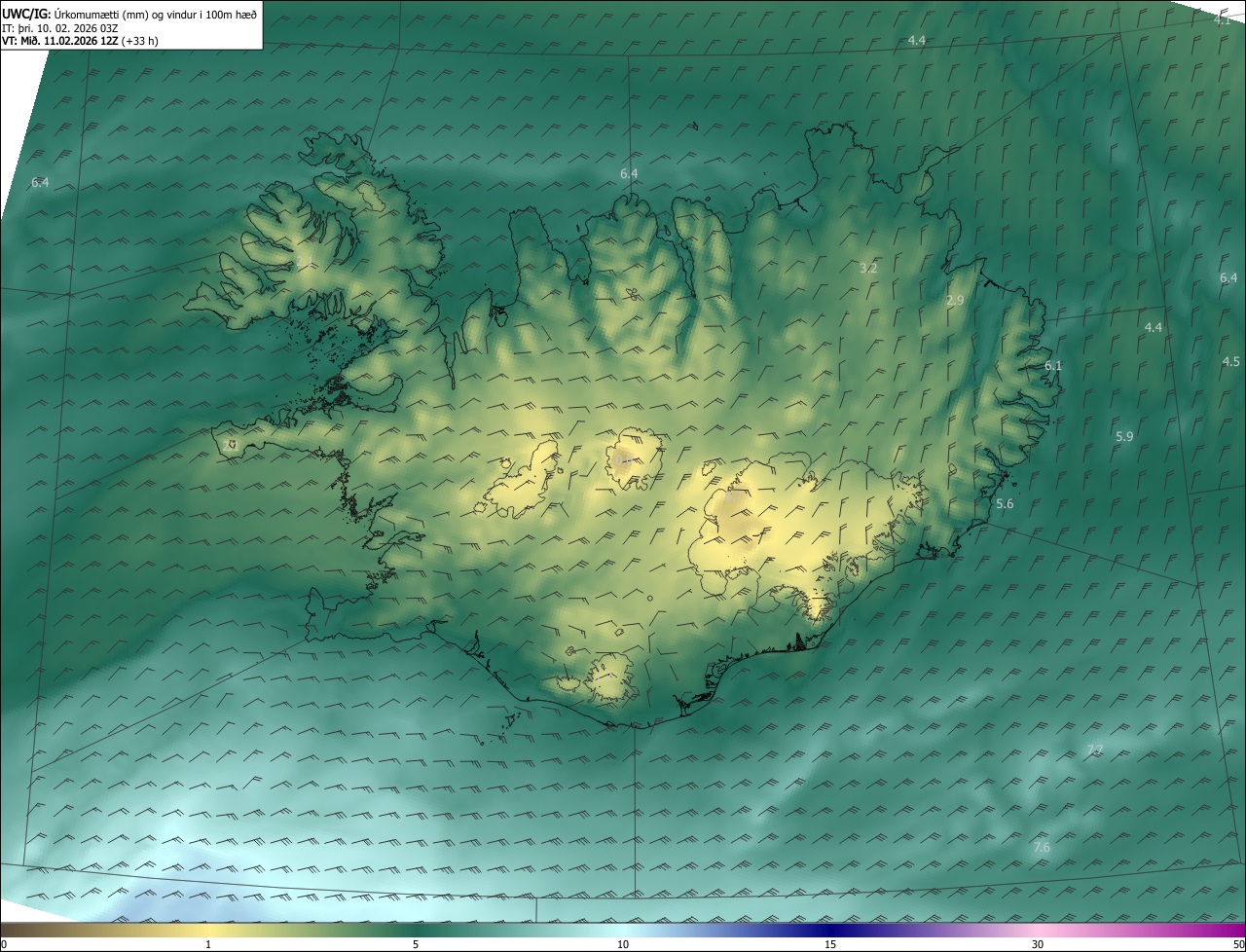Click the "IT: þri. 10. 02. 2026 03Z" line

point(60,28)
